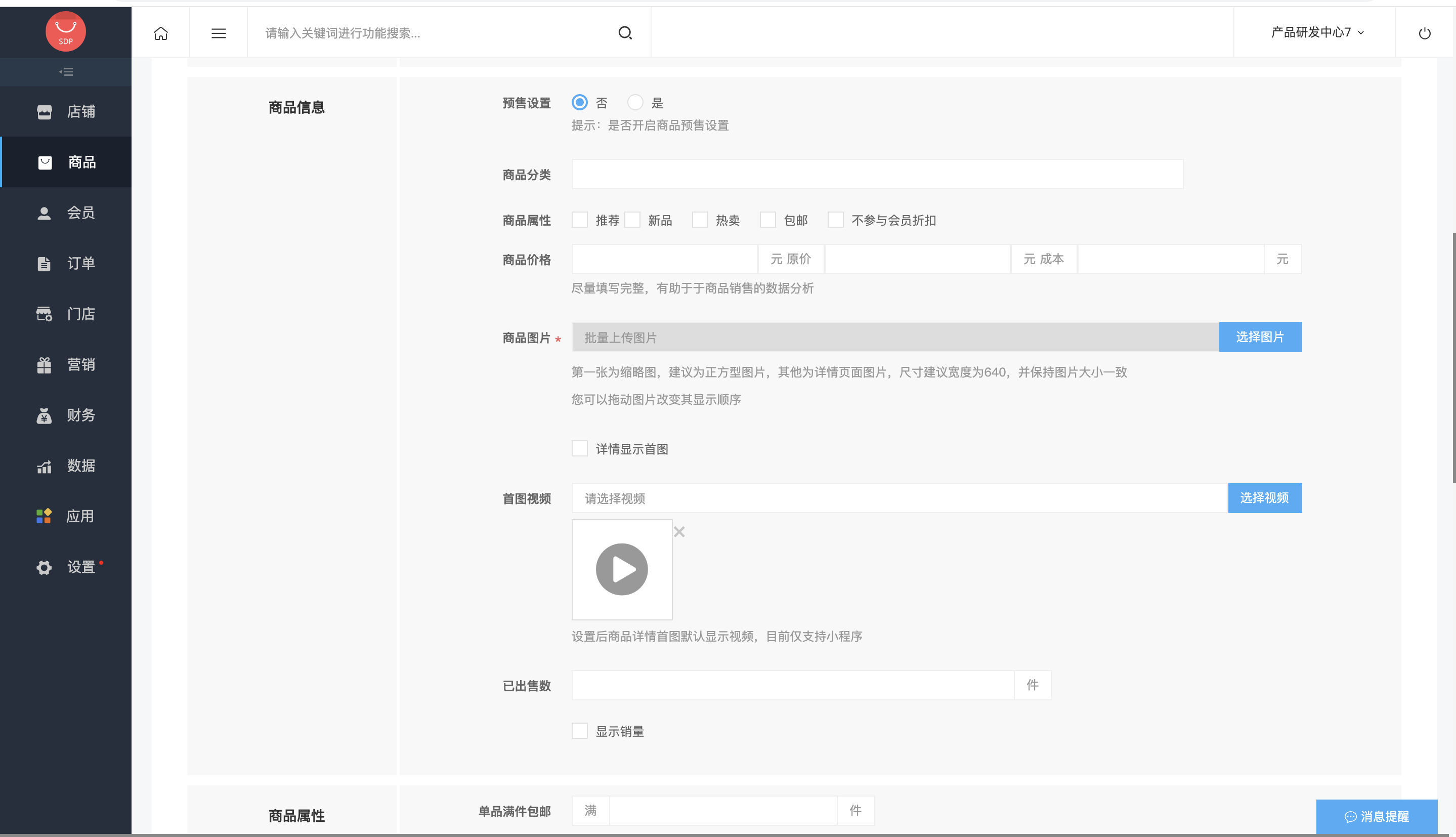Click the 成本 cost price field
Screen dimensions: 1456x837
1171,259
